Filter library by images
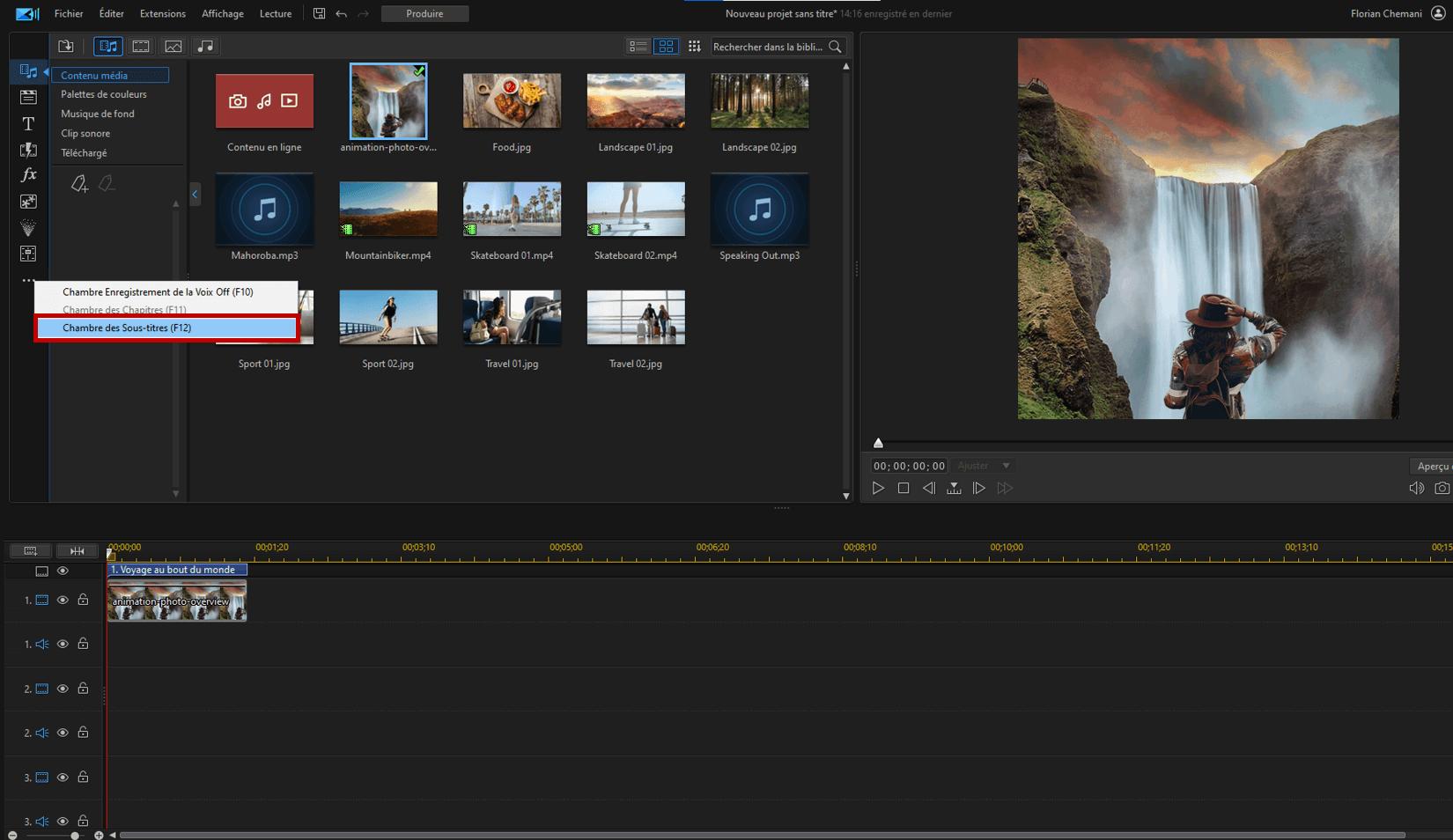Screen dimensions: 1453x840 tap(173, 46)
